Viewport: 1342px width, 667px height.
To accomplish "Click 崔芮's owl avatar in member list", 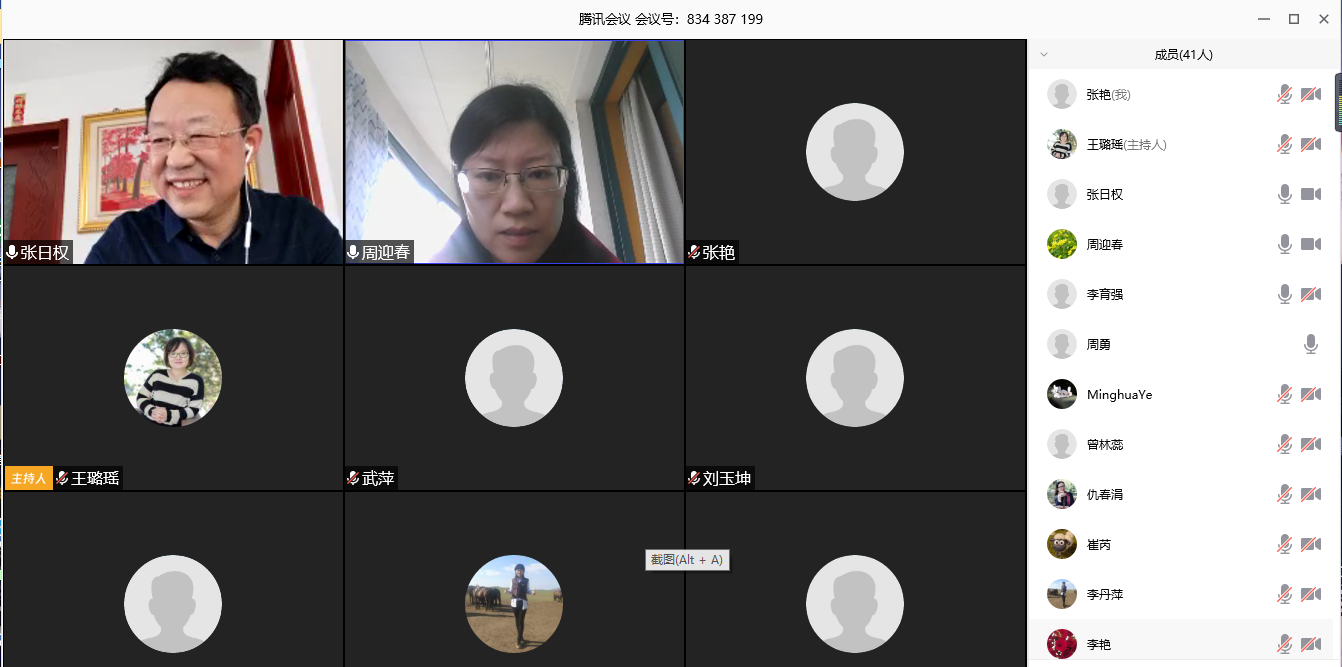I will [x=1061, y=544].
